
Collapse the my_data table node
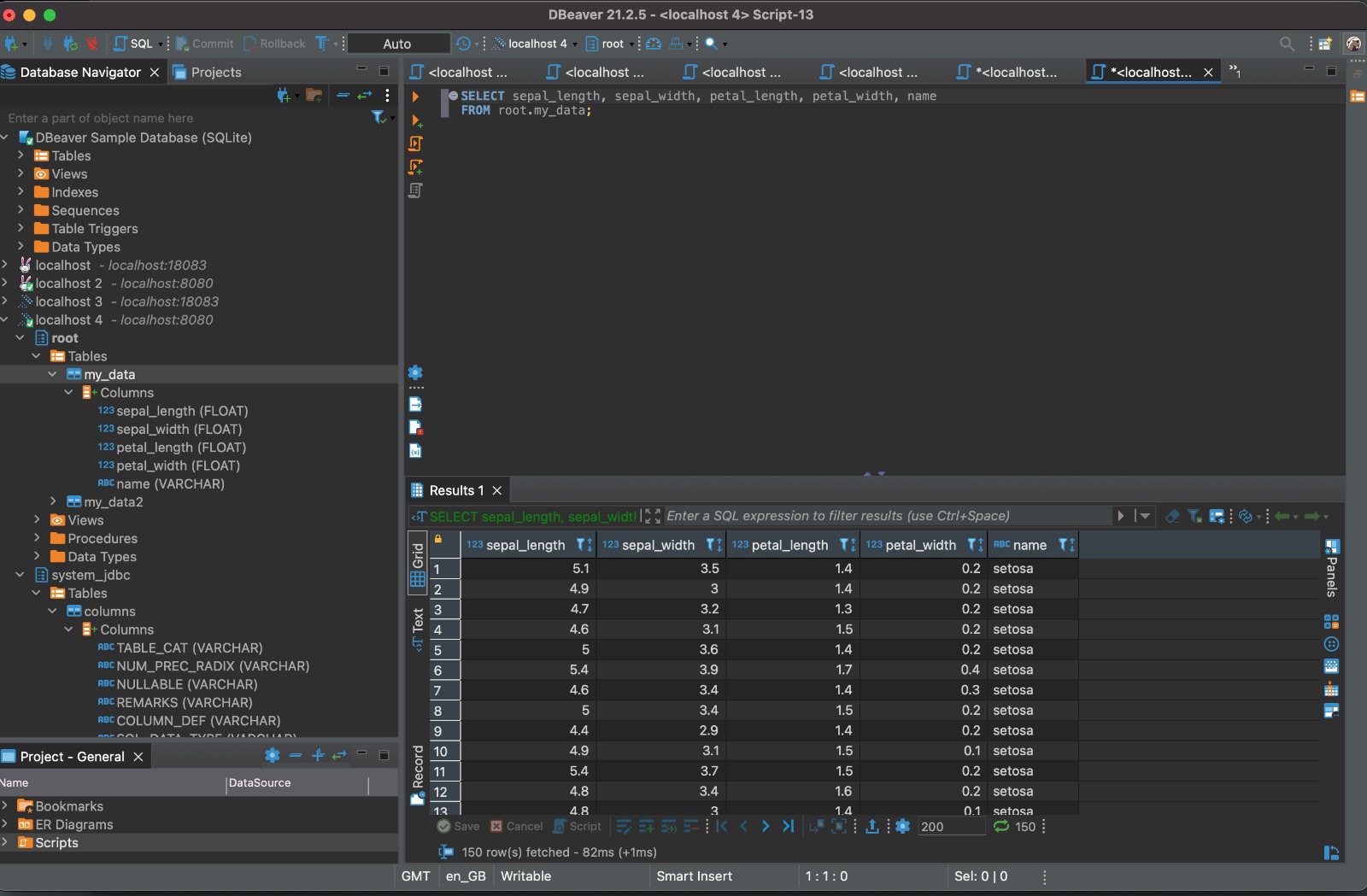(x=53, y=375)
